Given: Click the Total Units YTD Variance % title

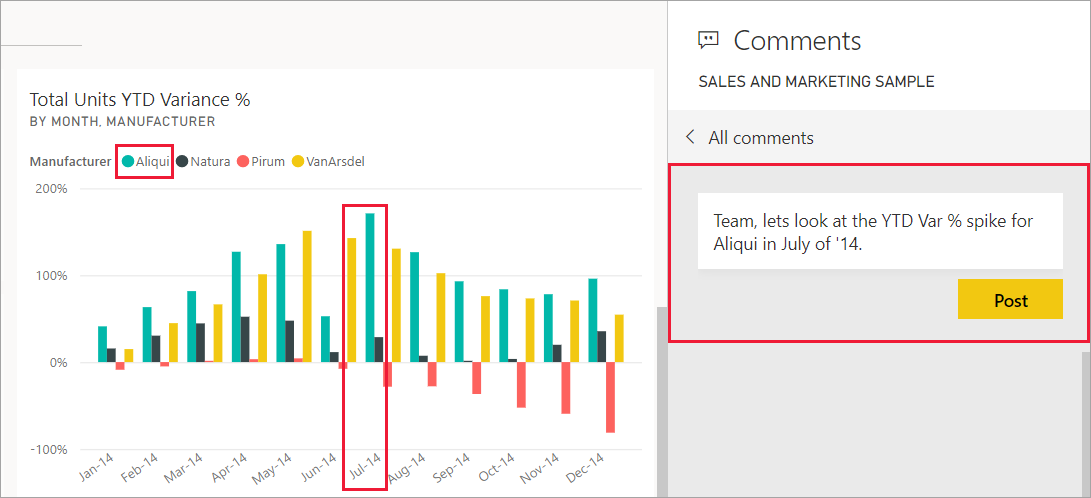Looking at the screenshot, I should coord(140,100).
